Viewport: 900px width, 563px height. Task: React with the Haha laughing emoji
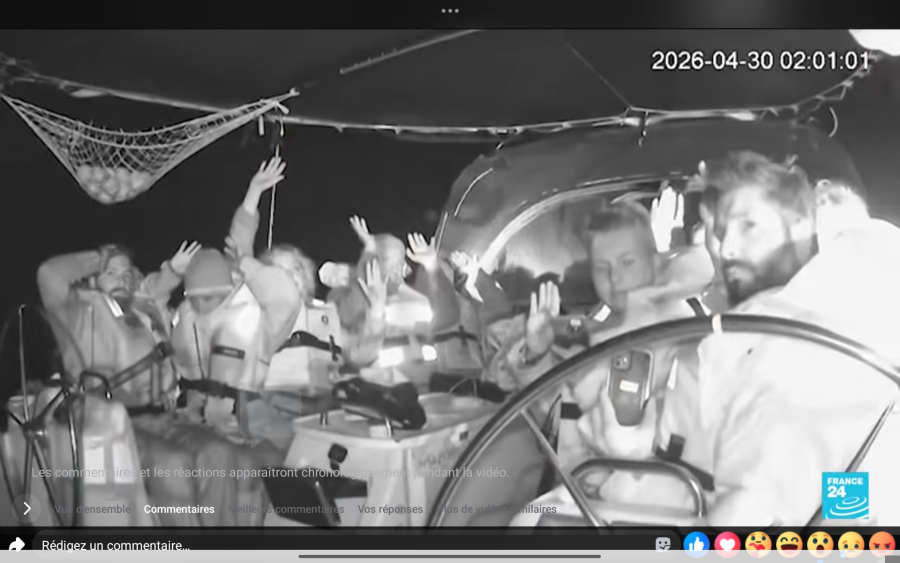coord(789,543)
